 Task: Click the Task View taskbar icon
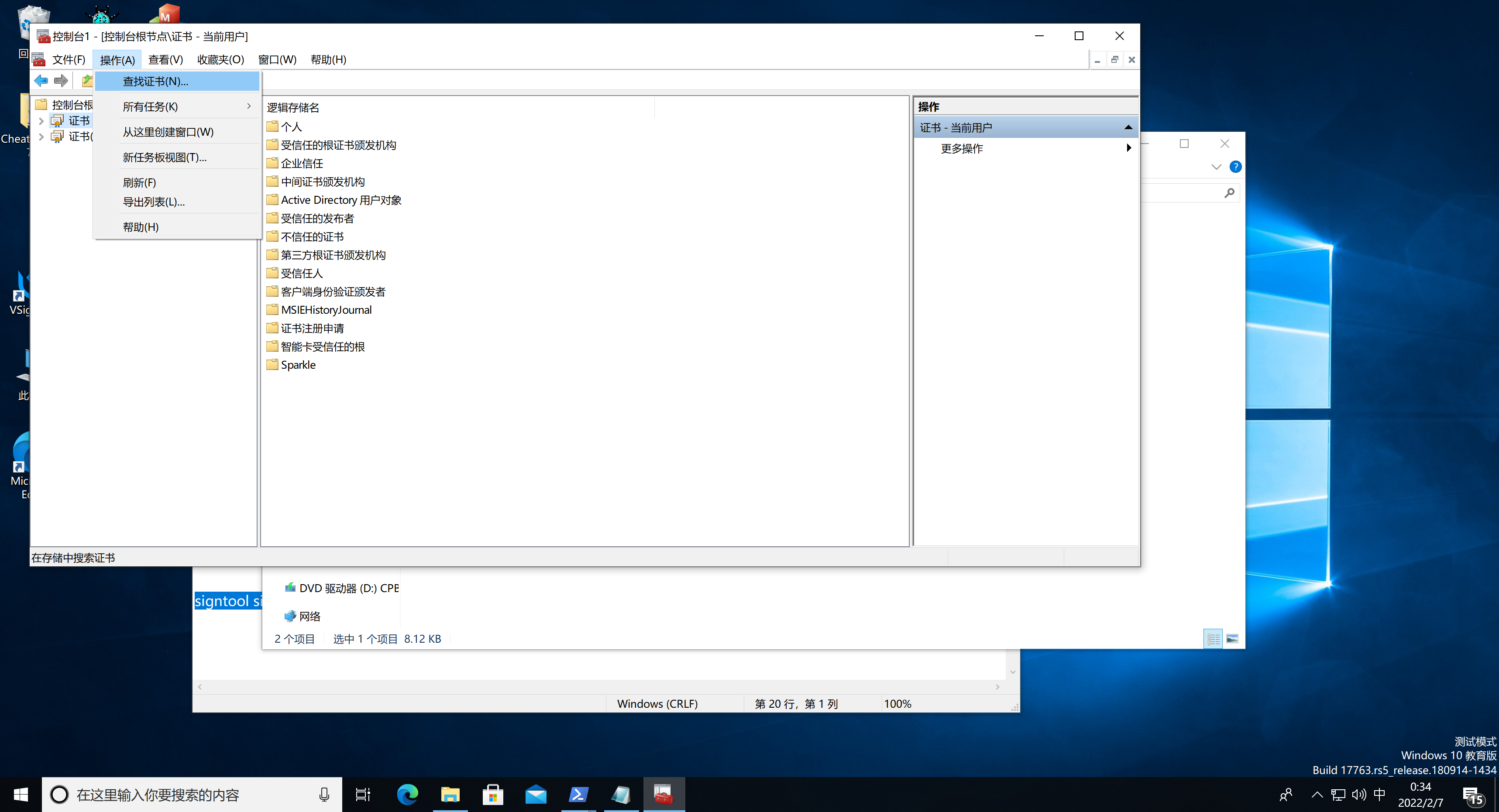tap(363, 795)
